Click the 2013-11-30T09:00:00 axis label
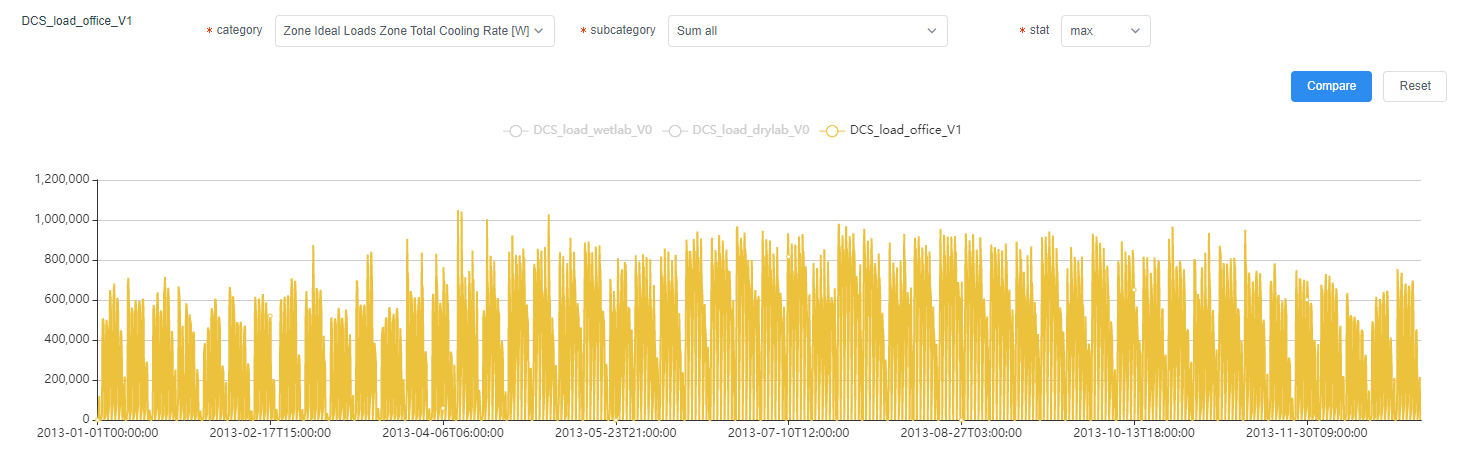1471x467 pixels. pos(1307,433)
